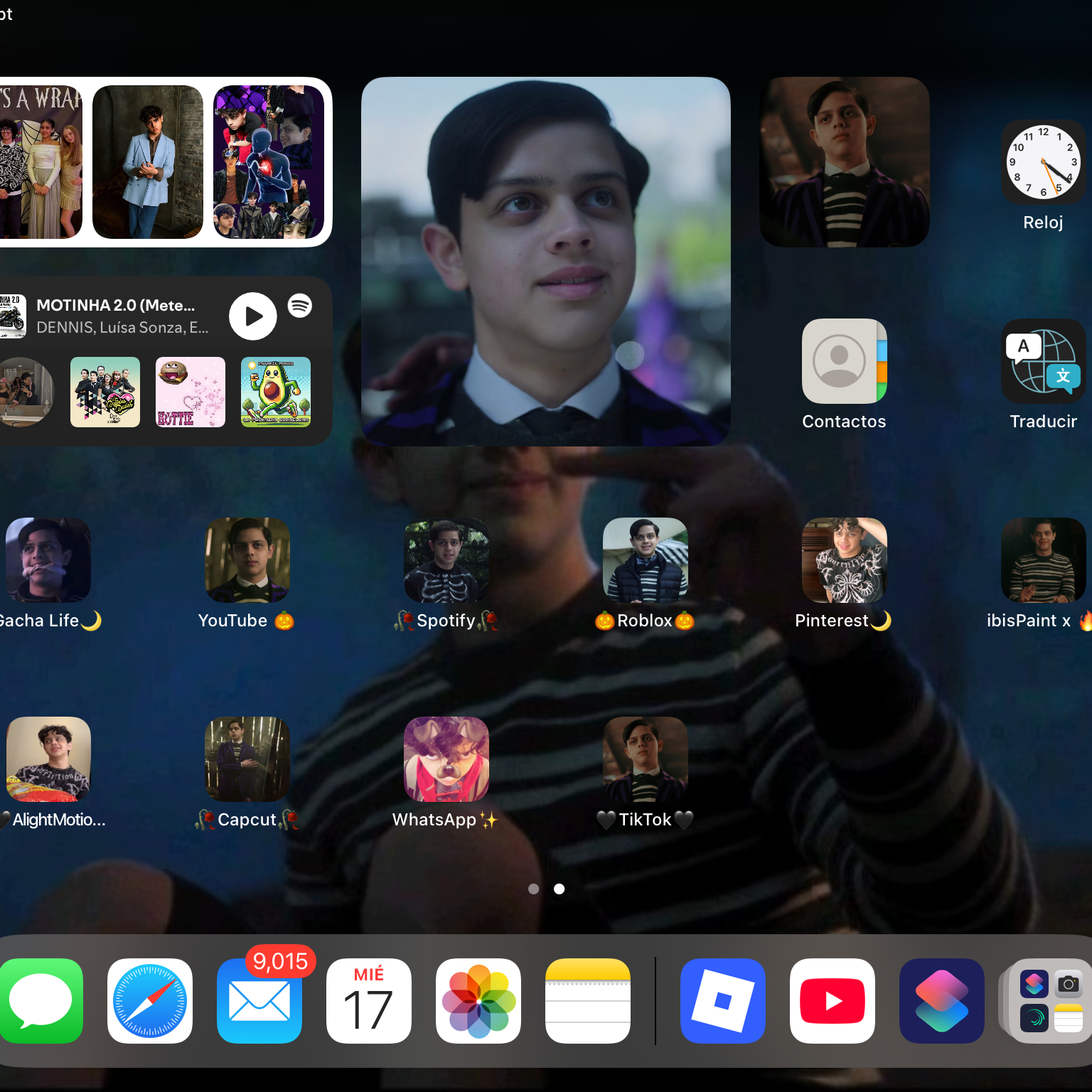Launch Roblox from the dock
Viewport: 1092px width, 1092px height.
[x=723, y=1001]
